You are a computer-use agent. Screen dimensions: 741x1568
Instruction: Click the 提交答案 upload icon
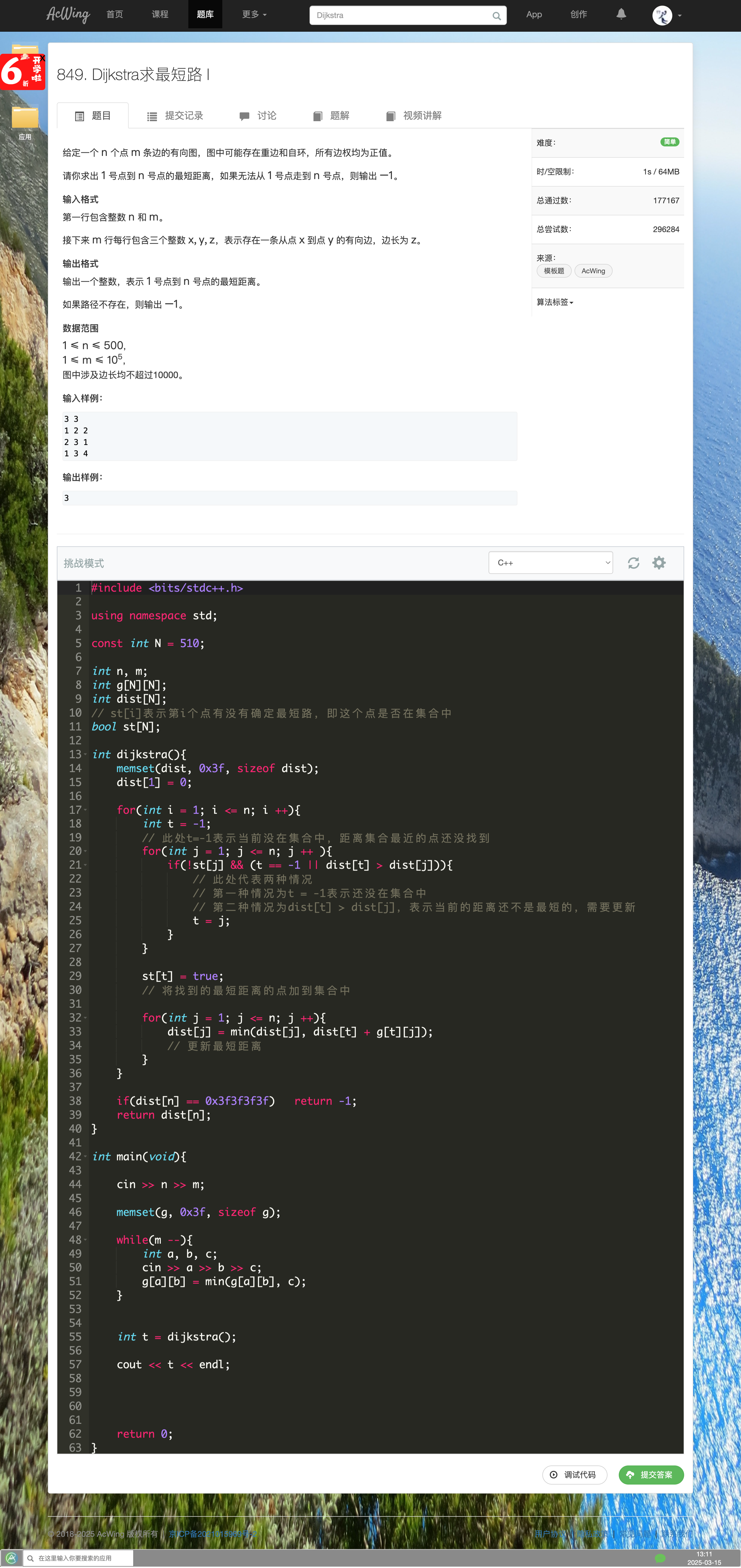630,1475
